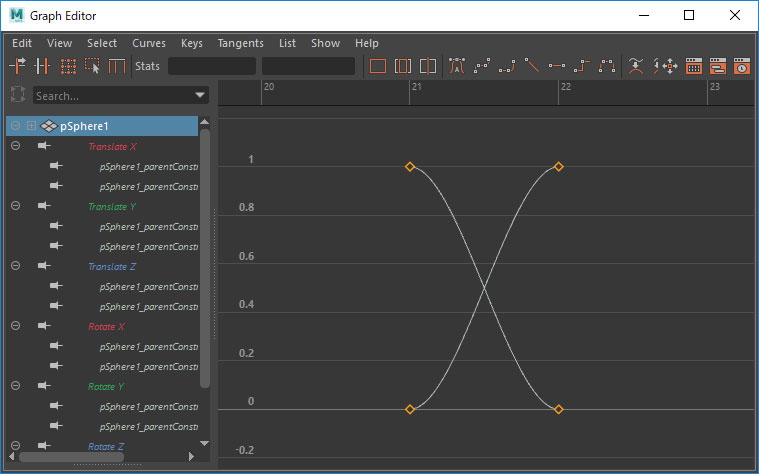Collapse pSphere1 with the minus circle
Screen dimensions: 759x474
pos(15,126)
